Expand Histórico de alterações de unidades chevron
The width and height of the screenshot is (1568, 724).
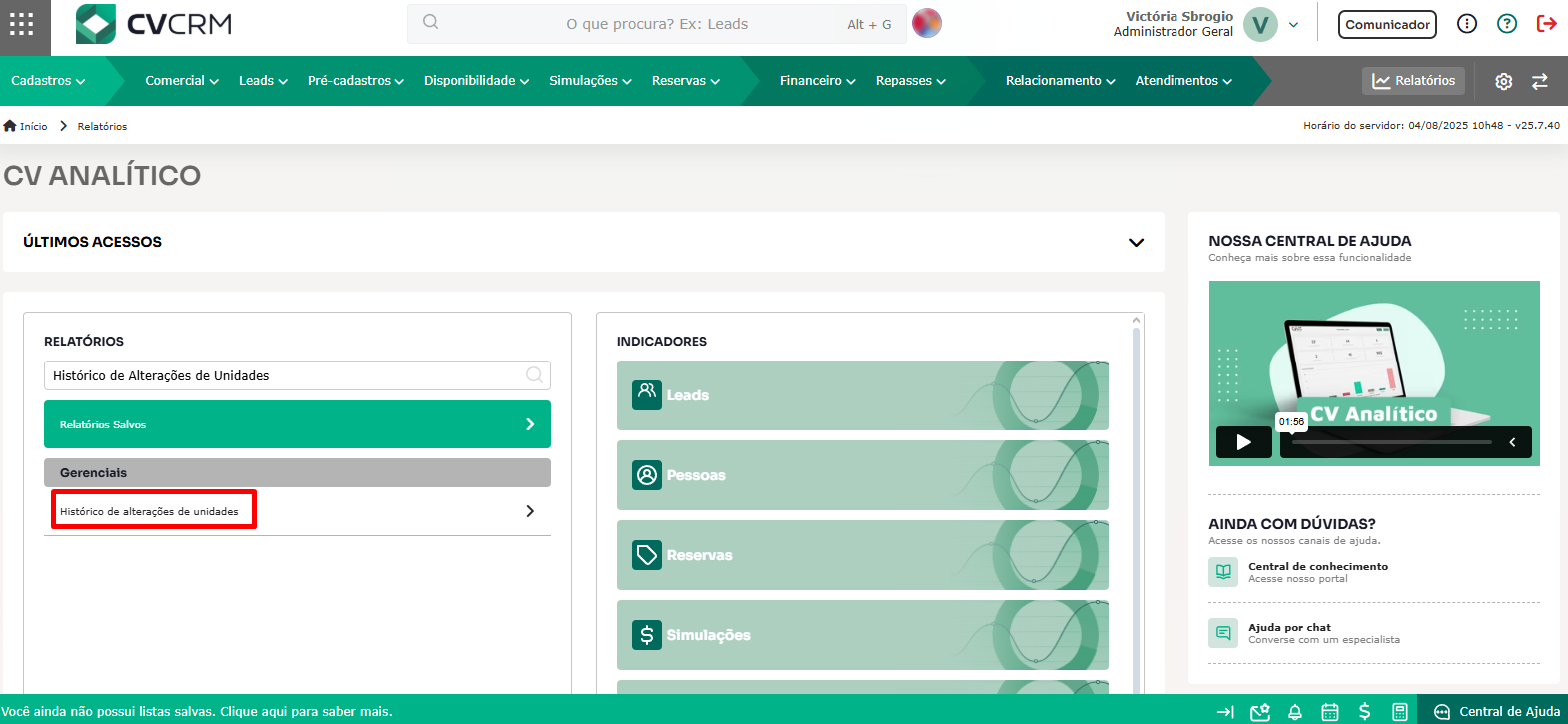pos(530,511)
